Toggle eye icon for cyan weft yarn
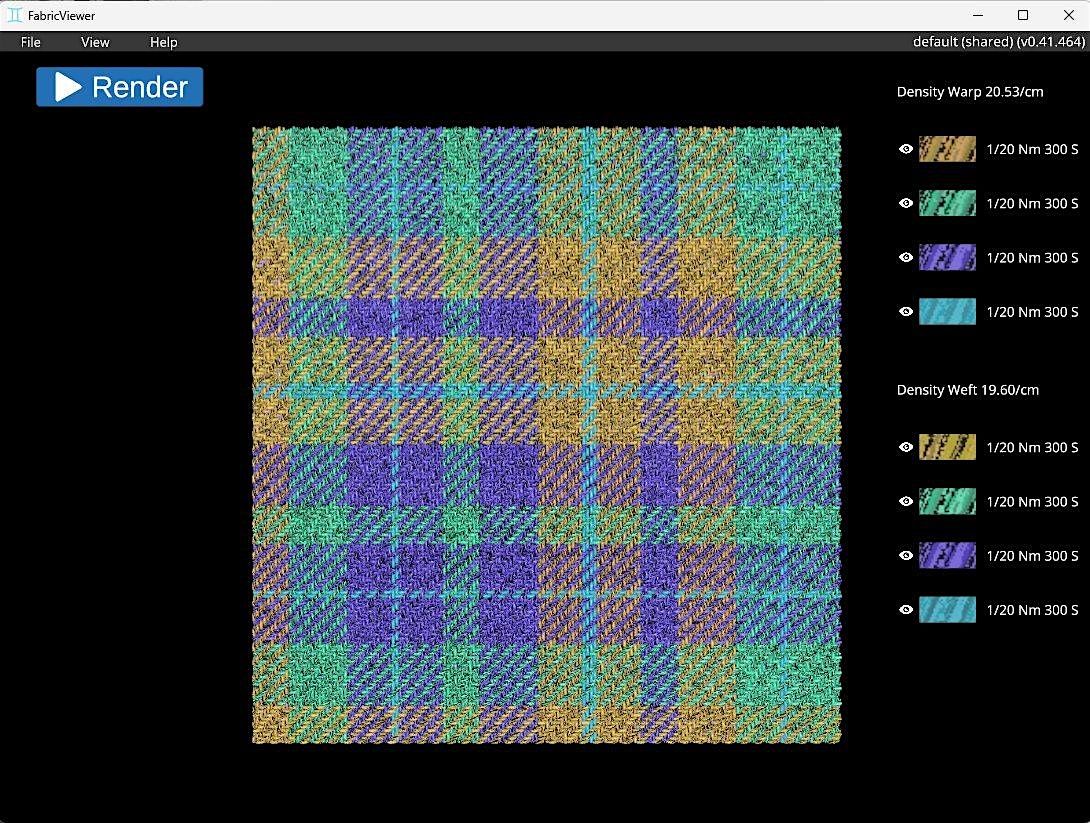1090x823 pixels. tap(906, 609)
